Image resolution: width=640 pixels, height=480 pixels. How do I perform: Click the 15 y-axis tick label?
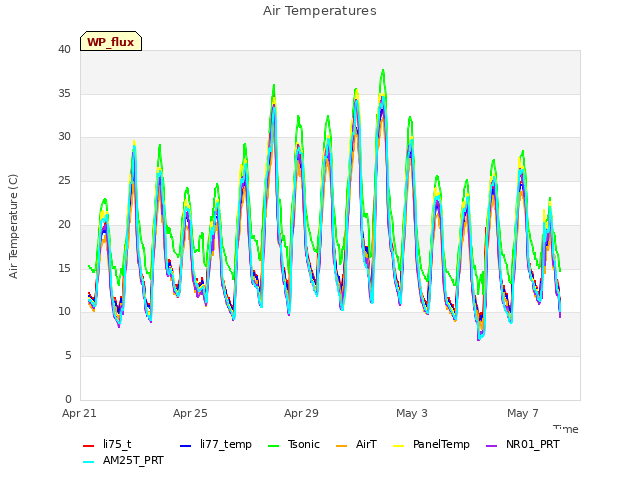(64, 268)
